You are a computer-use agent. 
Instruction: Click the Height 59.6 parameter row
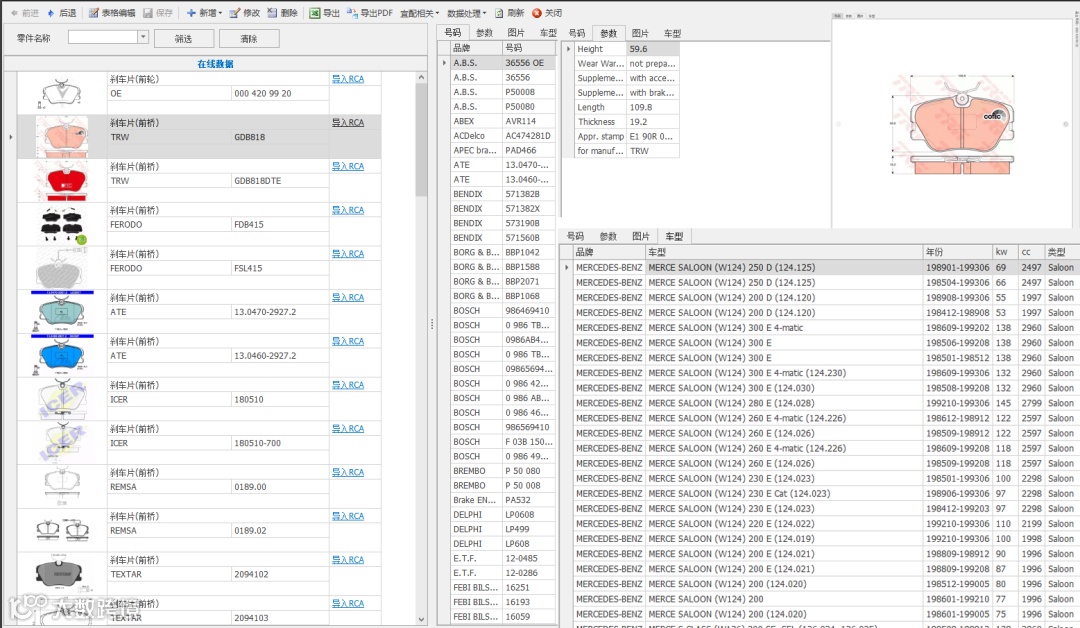(x=627, y=49)
